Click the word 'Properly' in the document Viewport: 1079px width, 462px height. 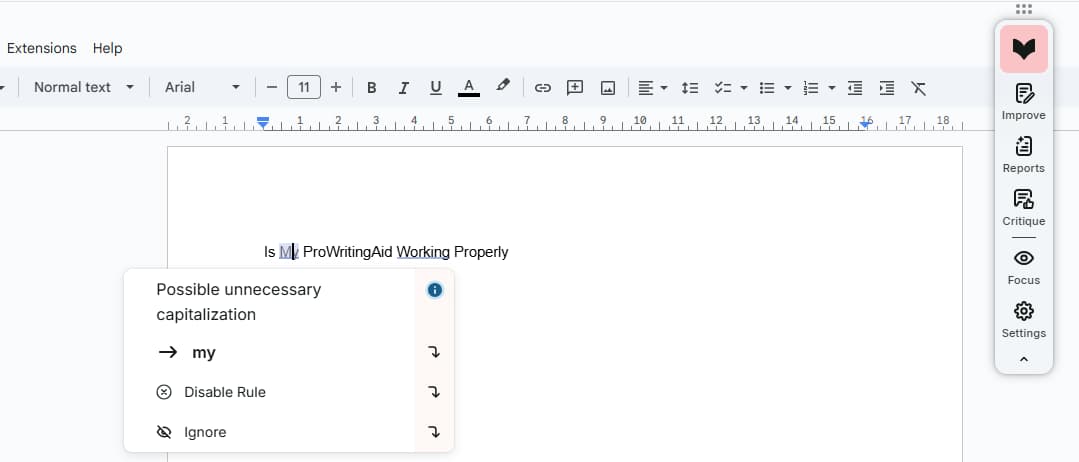tap(481, 252)
